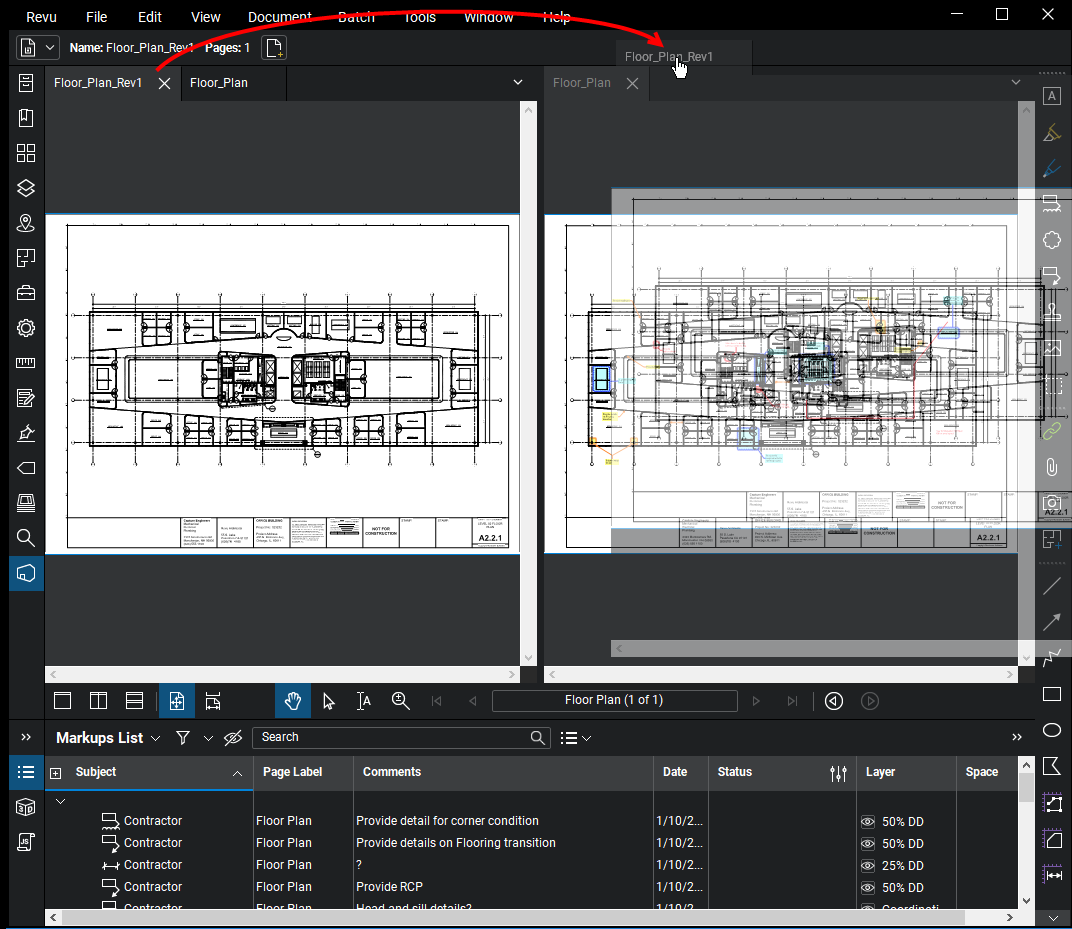Open the Tool Chest briefcase icon
This screenshot has height=929, width=1072.
(x=26, y=293)
